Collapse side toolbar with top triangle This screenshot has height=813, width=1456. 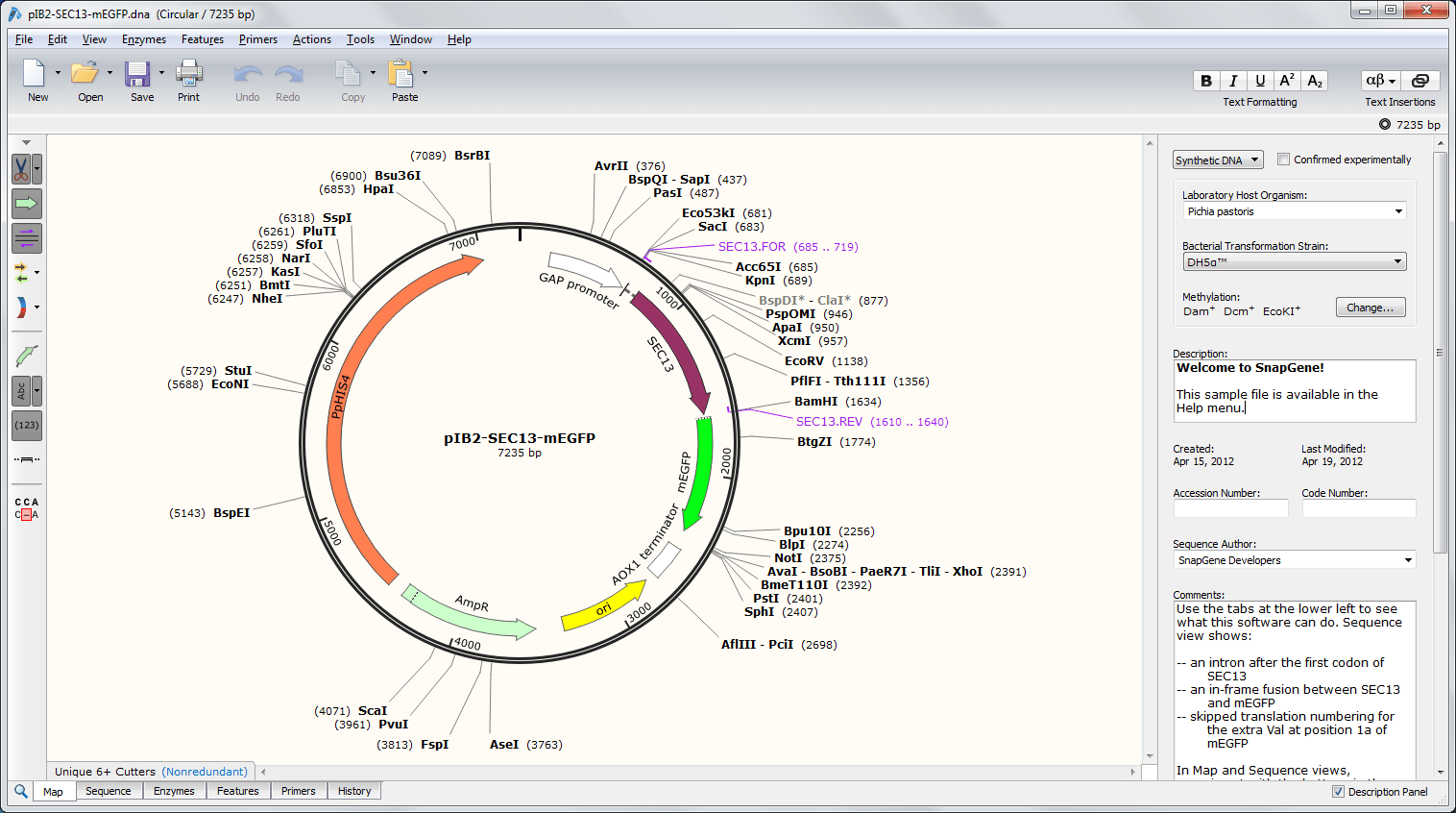click(26, 142)
